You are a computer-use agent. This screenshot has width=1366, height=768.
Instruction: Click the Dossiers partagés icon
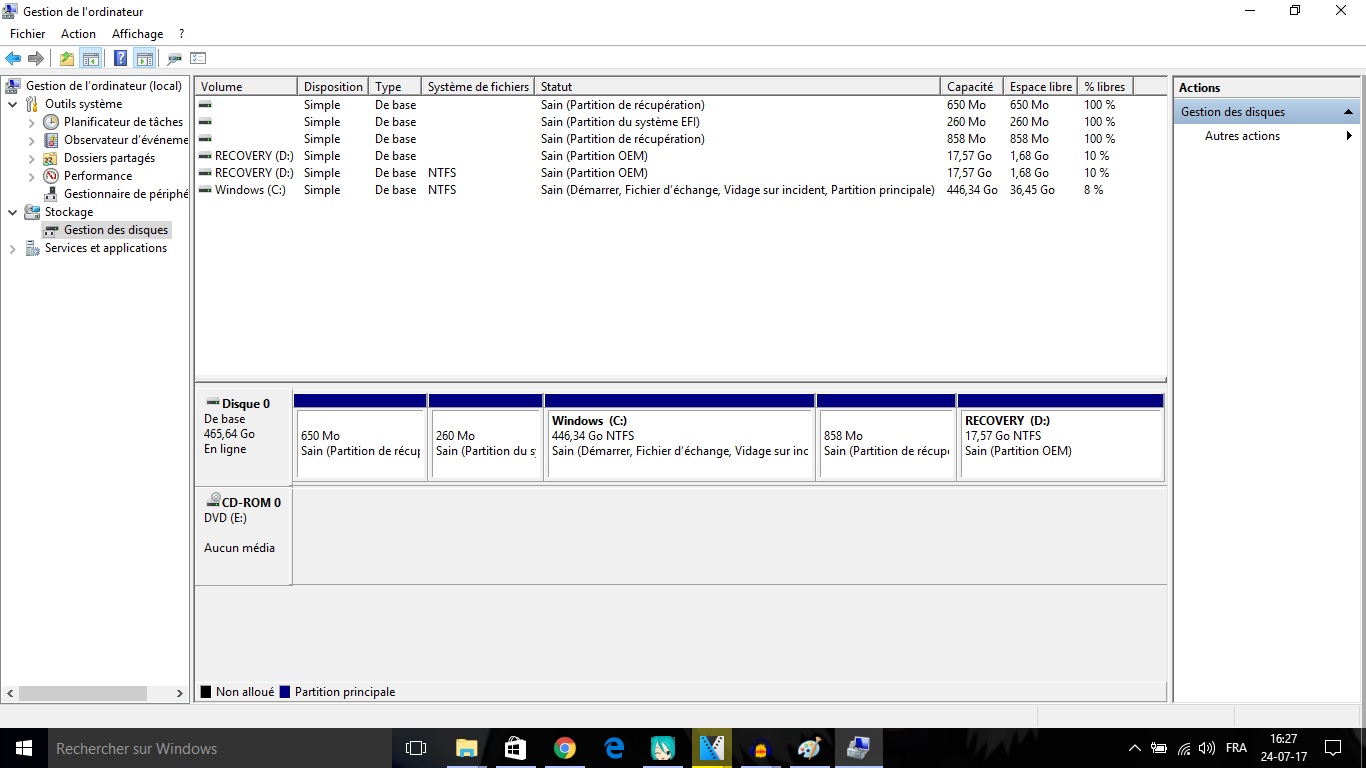pos(51,158)
